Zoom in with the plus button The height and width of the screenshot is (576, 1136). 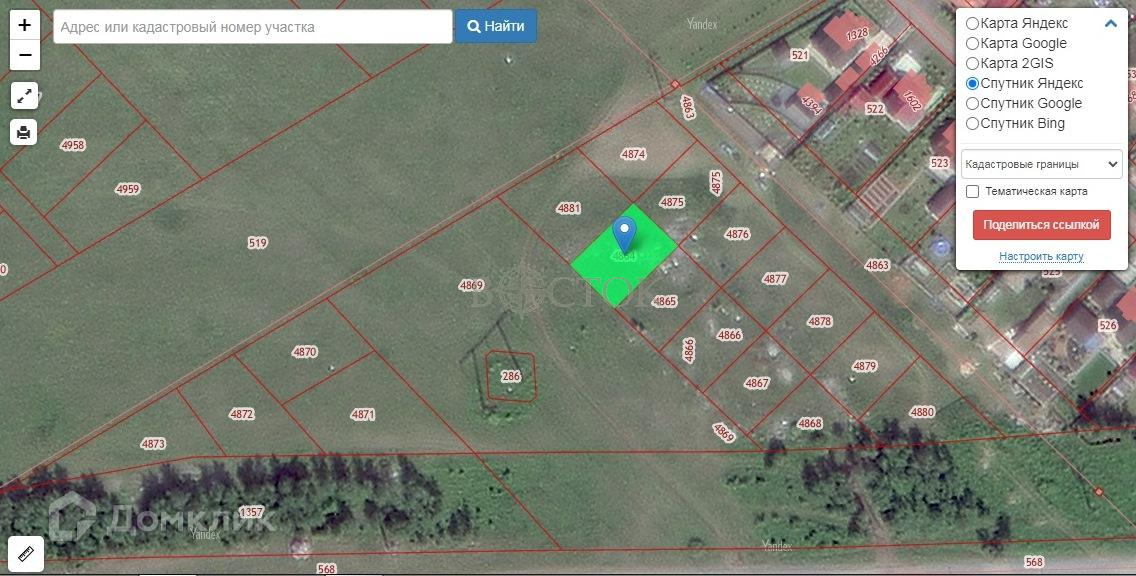pyautogui.click(x=25, y=25)
